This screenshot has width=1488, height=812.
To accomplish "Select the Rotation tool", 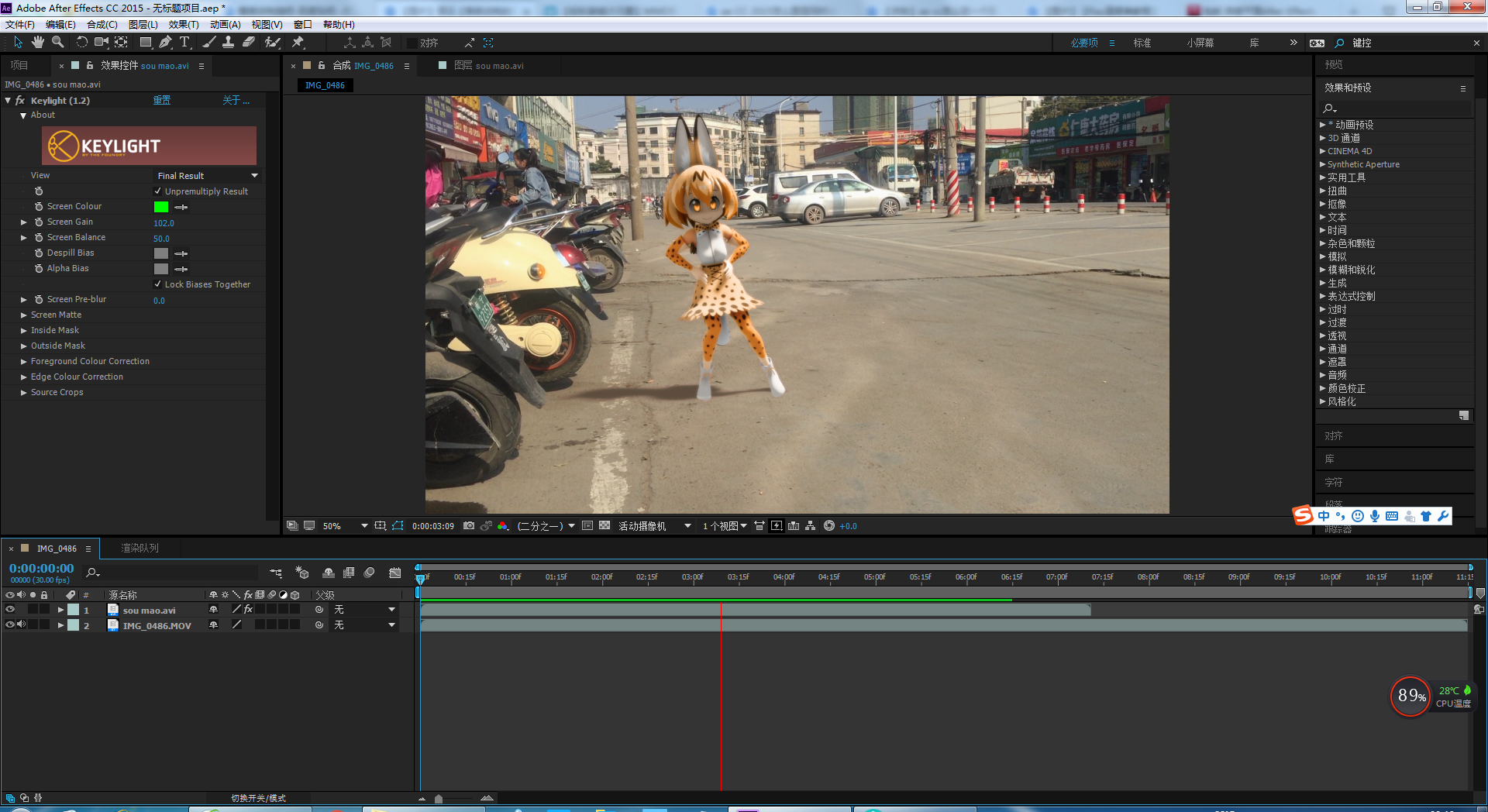I will [x=81, y=43].
